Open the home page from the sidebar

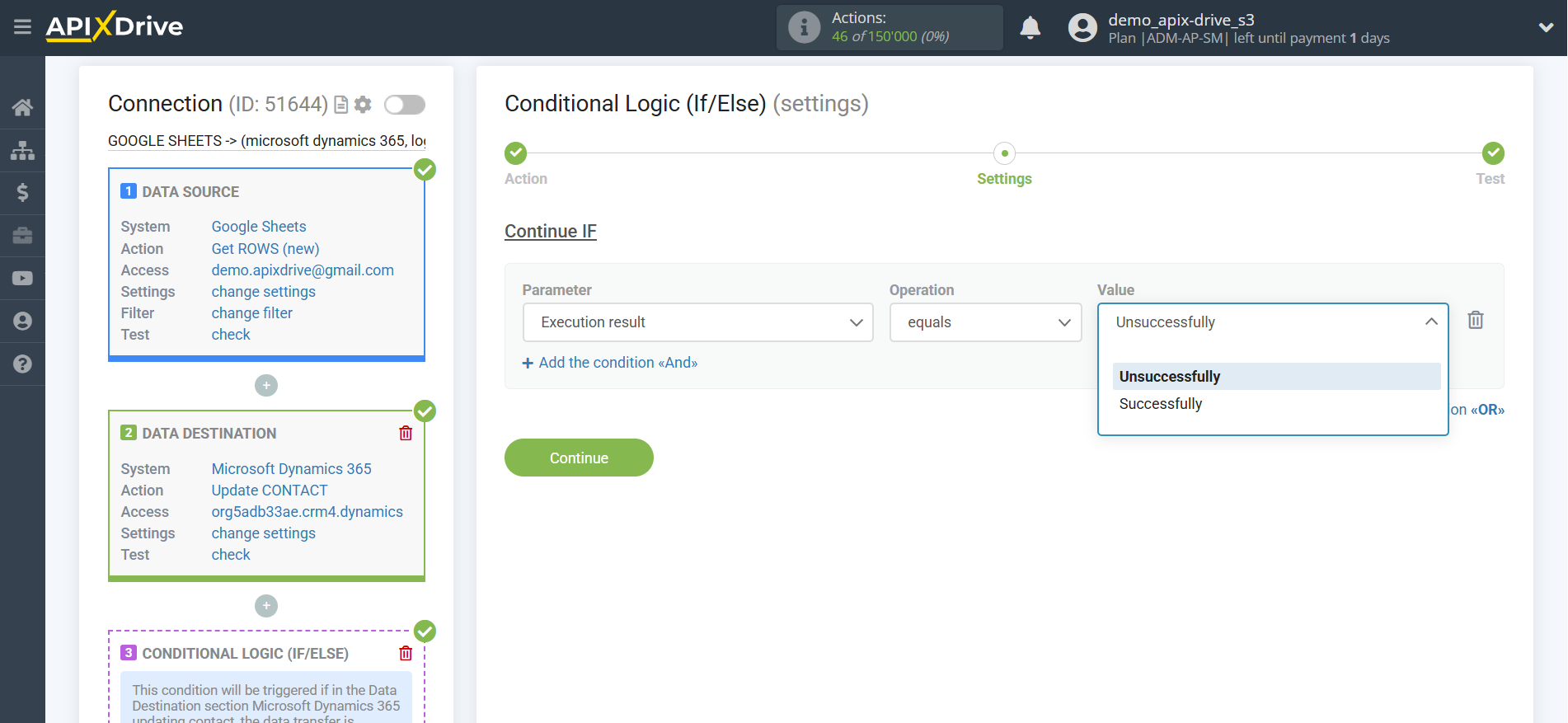coord(22,107)
